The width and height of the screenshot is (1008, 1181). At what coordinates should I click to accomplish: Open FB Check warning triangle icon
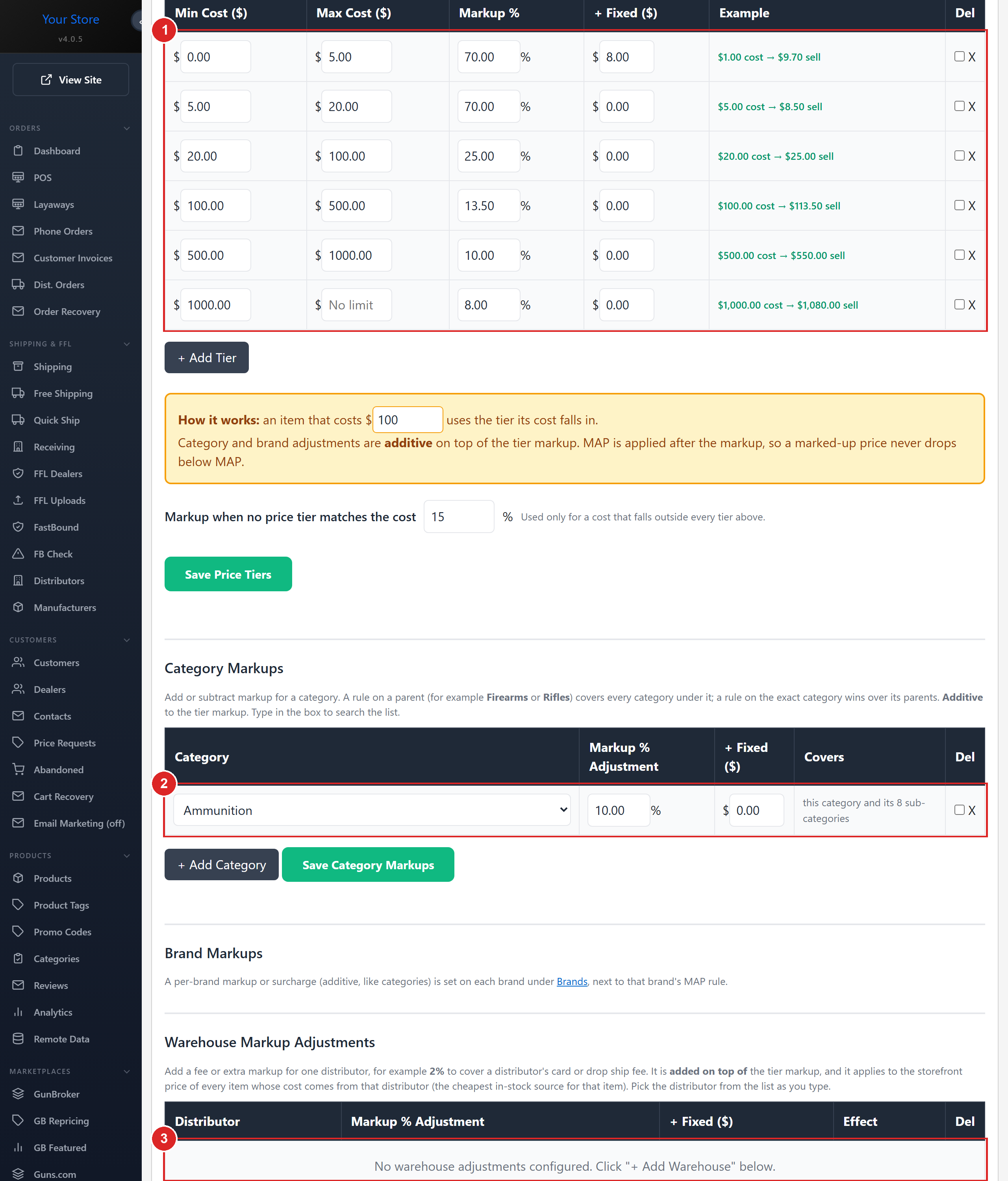pyautogui.click(x=18, y=554)
